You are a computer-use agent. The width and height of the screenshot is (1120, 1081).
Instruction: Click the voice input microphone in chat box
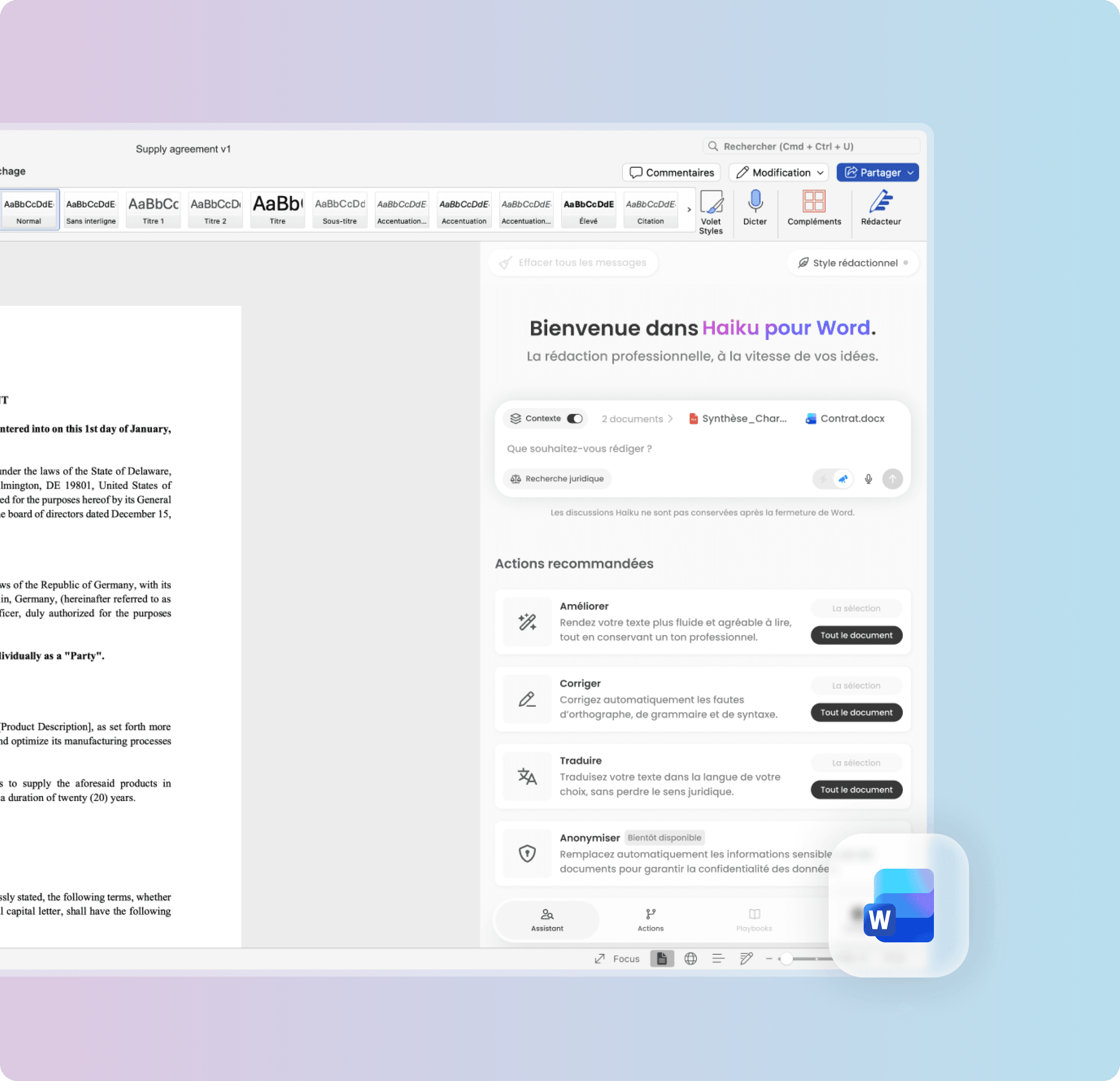(867, 479)
